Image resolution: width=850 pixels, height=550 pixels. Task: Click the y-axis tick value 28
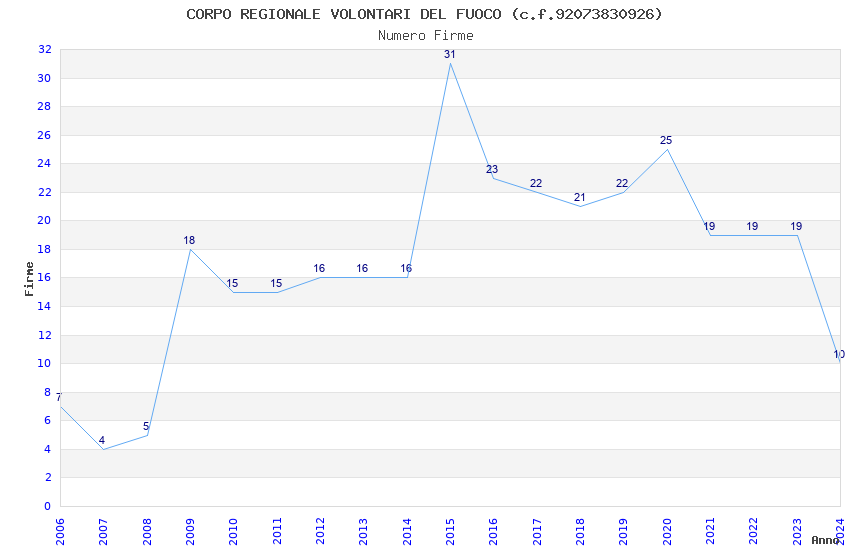click(x=44, y=106)
